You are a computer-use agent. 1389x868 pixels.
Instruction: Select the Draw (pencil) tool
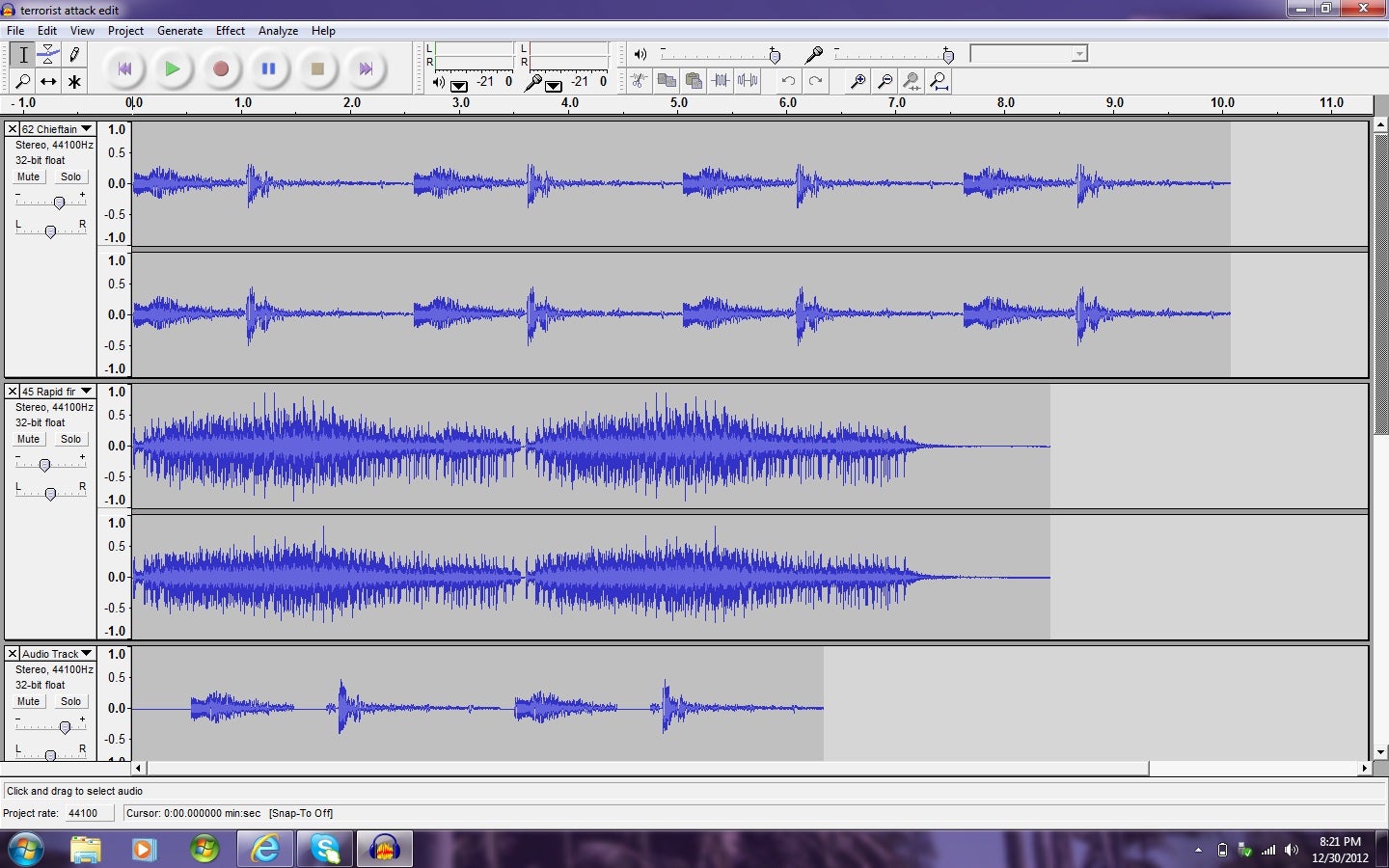74,55
